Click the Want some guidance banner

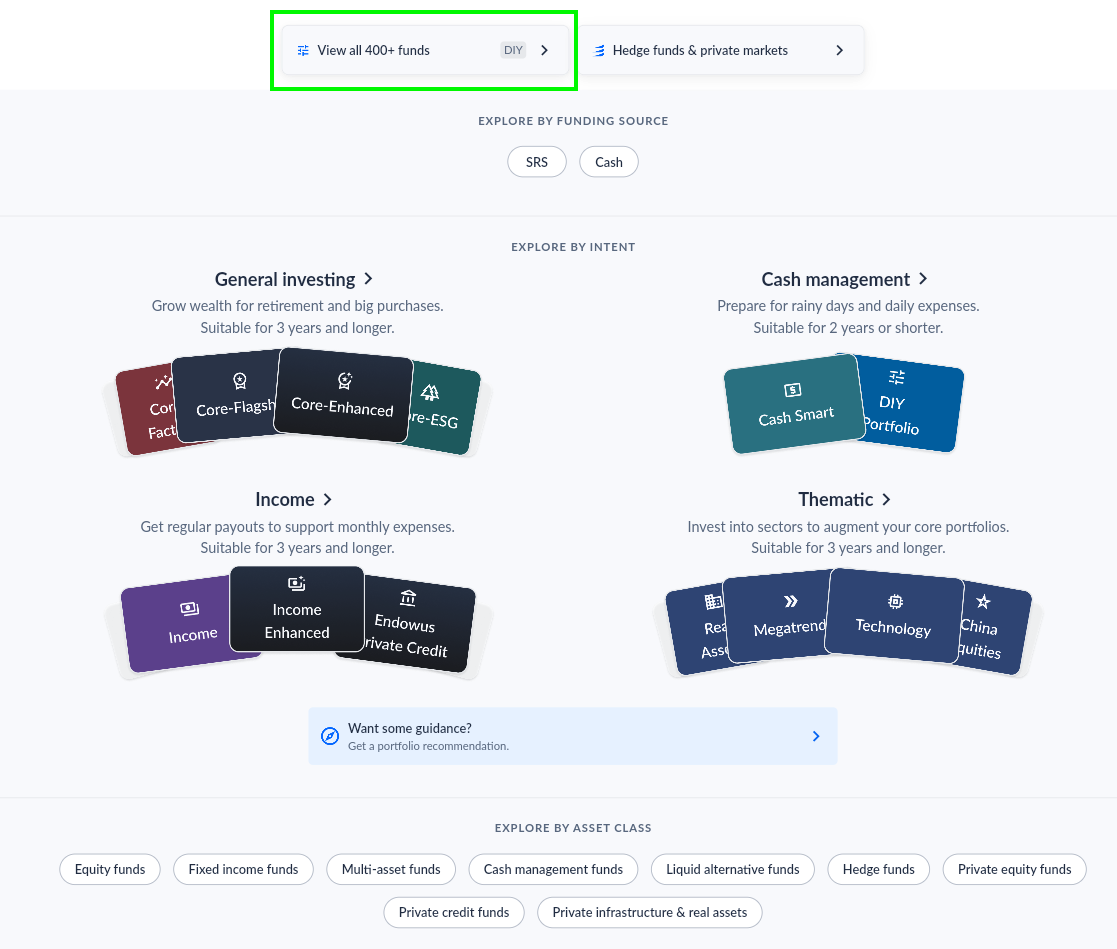tap(572, 737)
